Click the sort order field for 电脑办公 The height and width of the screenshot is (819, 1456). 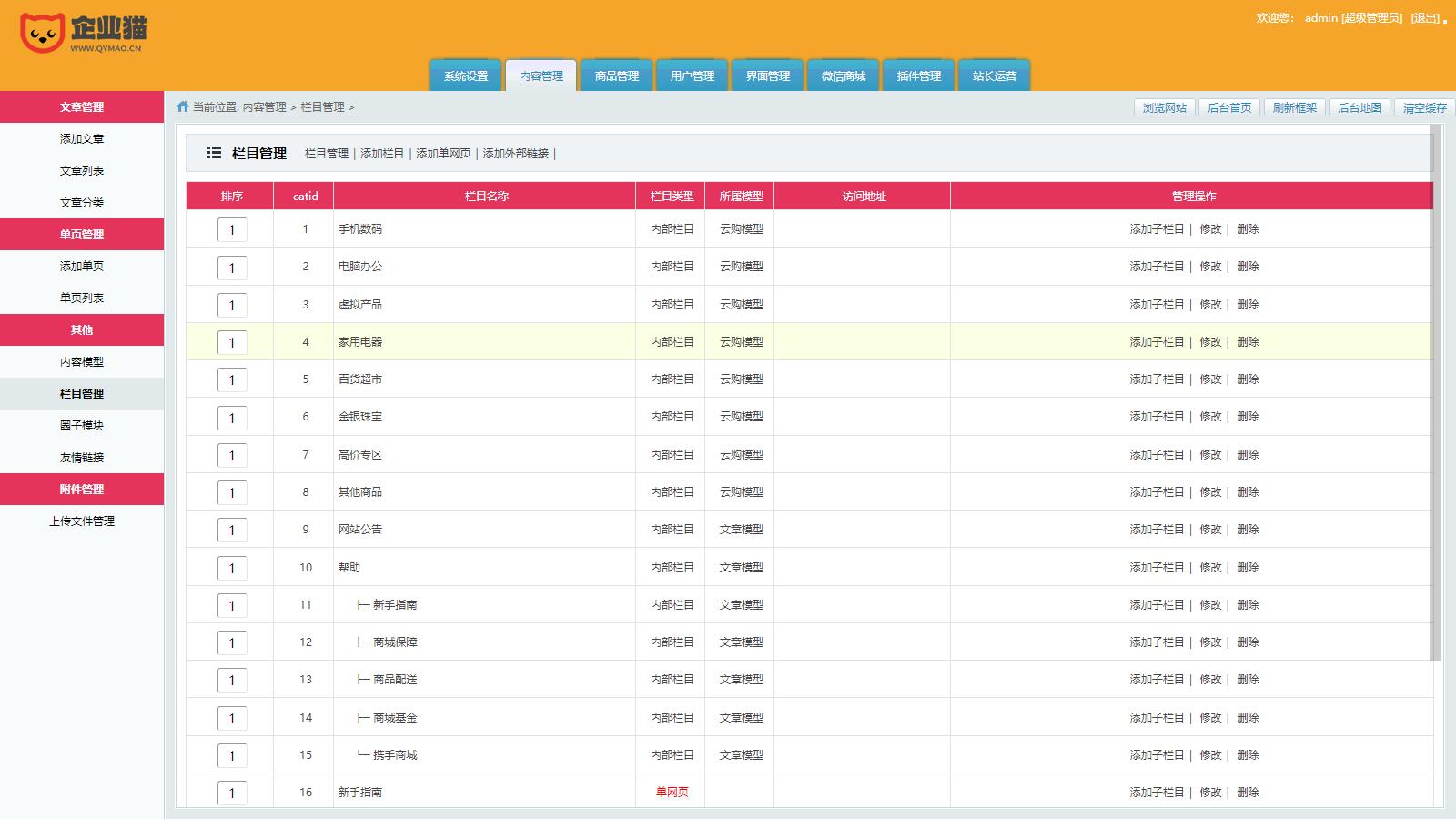tap(232, 268)
